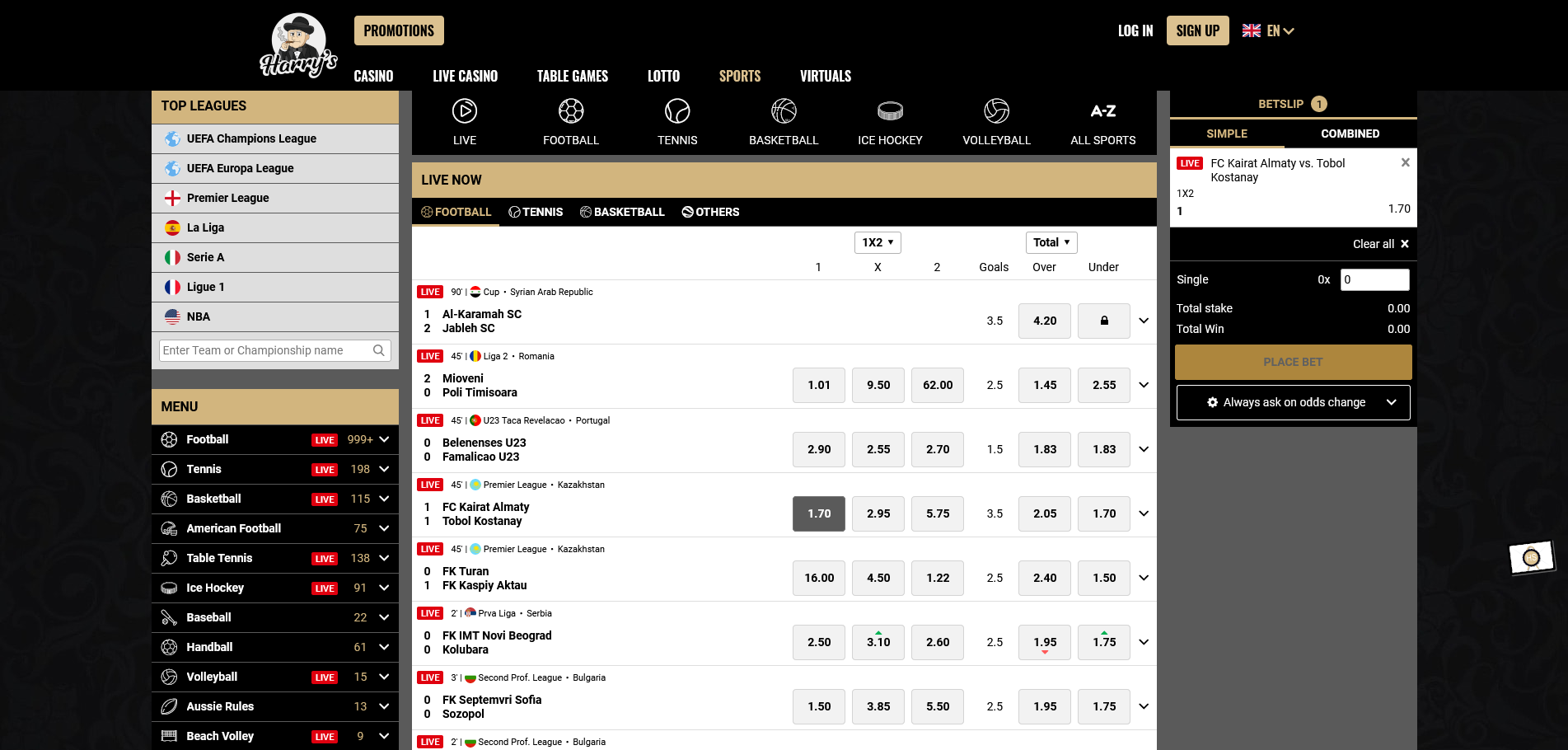1568x750 pixels.
Task: Open the Live sports play icon
Action: coord(464,111)
